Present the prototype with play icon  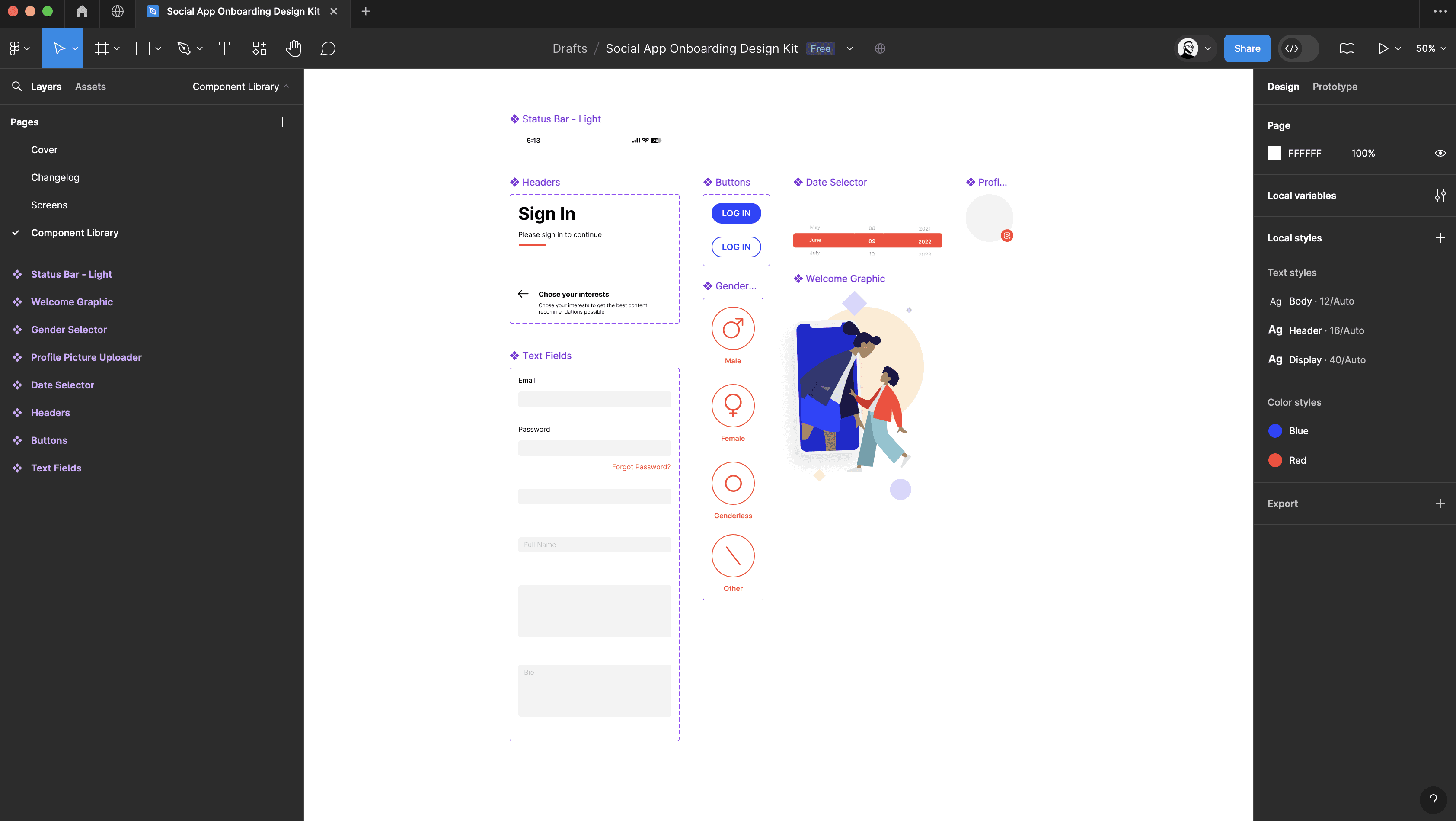point(1383,48)
